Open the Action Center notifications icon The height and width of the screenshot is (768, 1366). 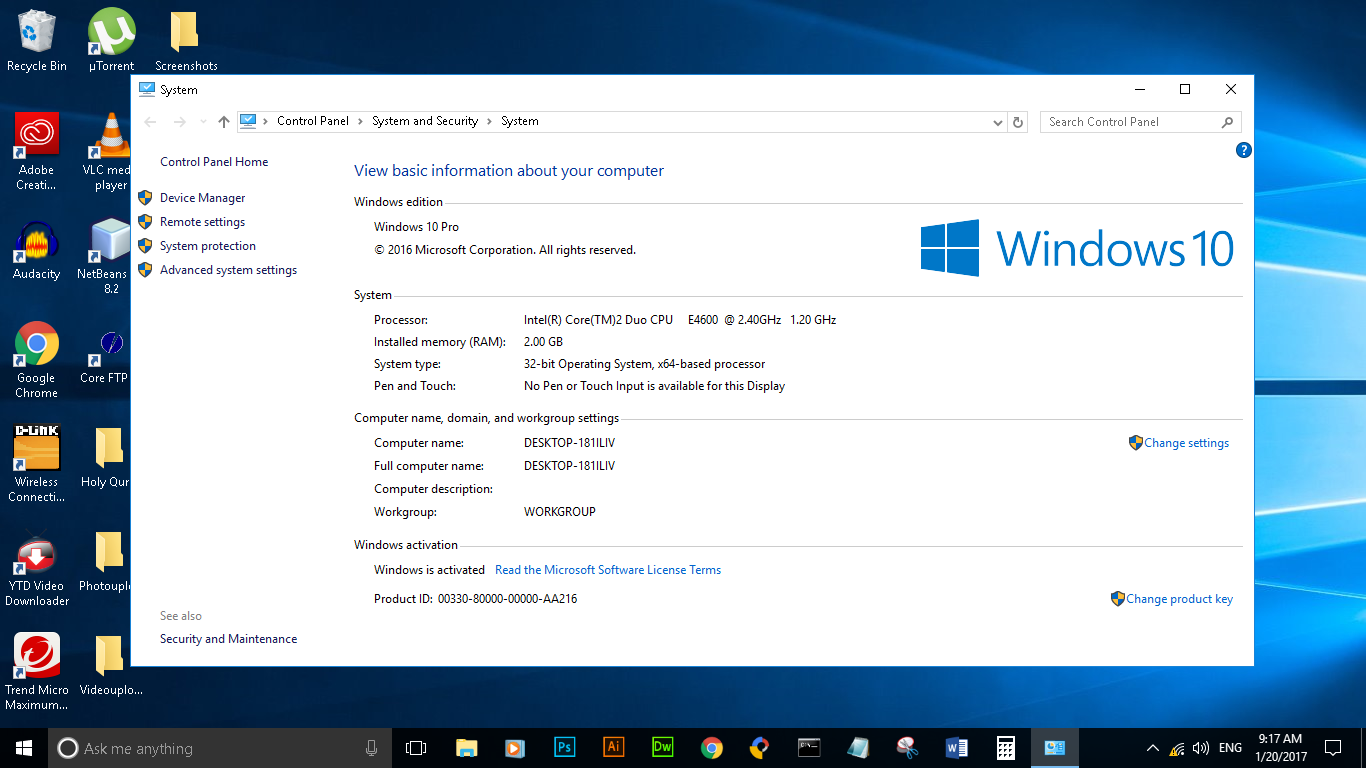point(1332,748)
